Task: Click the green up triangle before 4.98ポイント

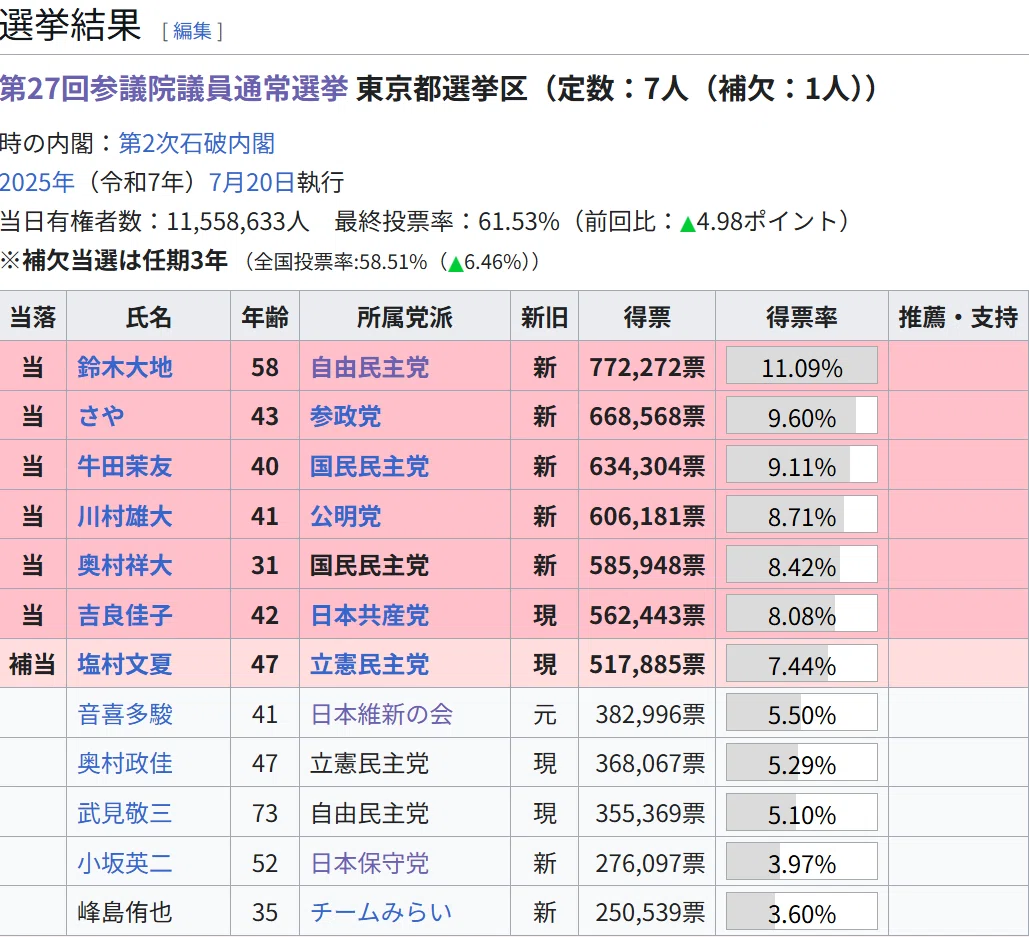Action: pos(688,224)
